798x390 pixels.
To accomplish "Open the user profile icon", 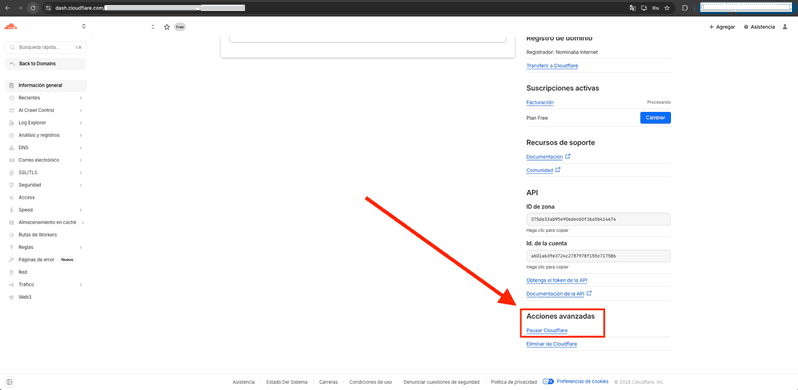I will tap(785, 27).
